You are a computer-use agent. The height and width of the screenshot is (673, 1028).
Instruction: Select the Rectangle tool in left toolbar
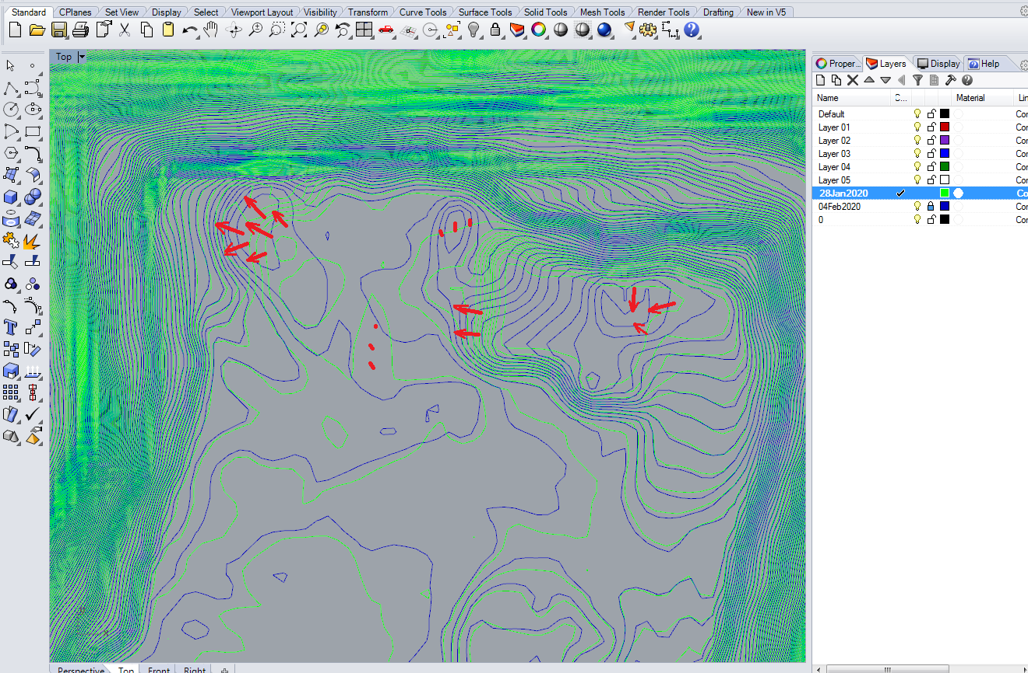pyautogui.click(x=33, y=132)
